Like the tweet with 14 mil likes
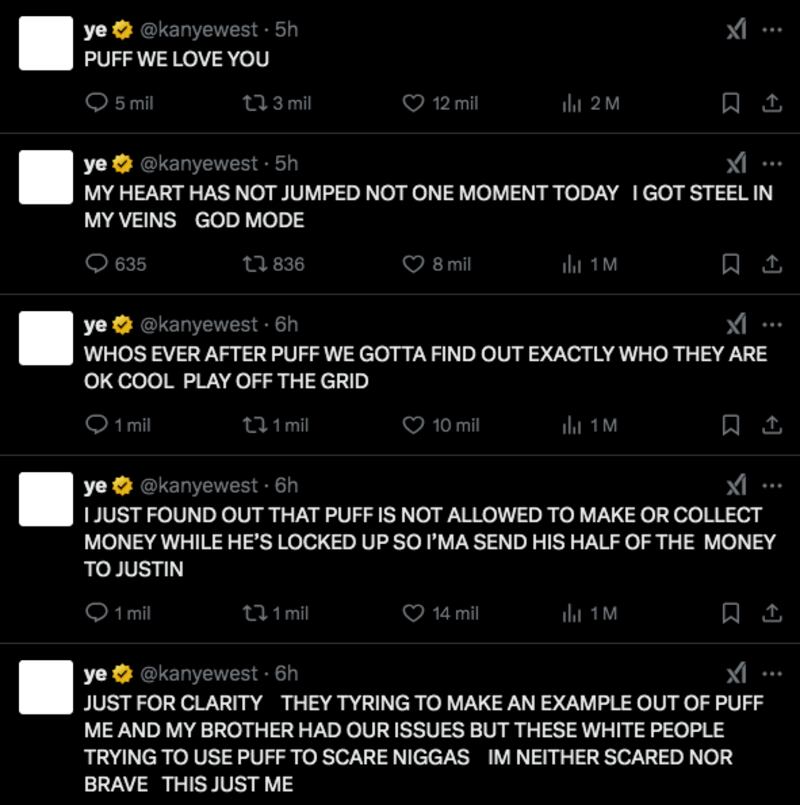Screen dimensions: 800x805 point(414,613)
